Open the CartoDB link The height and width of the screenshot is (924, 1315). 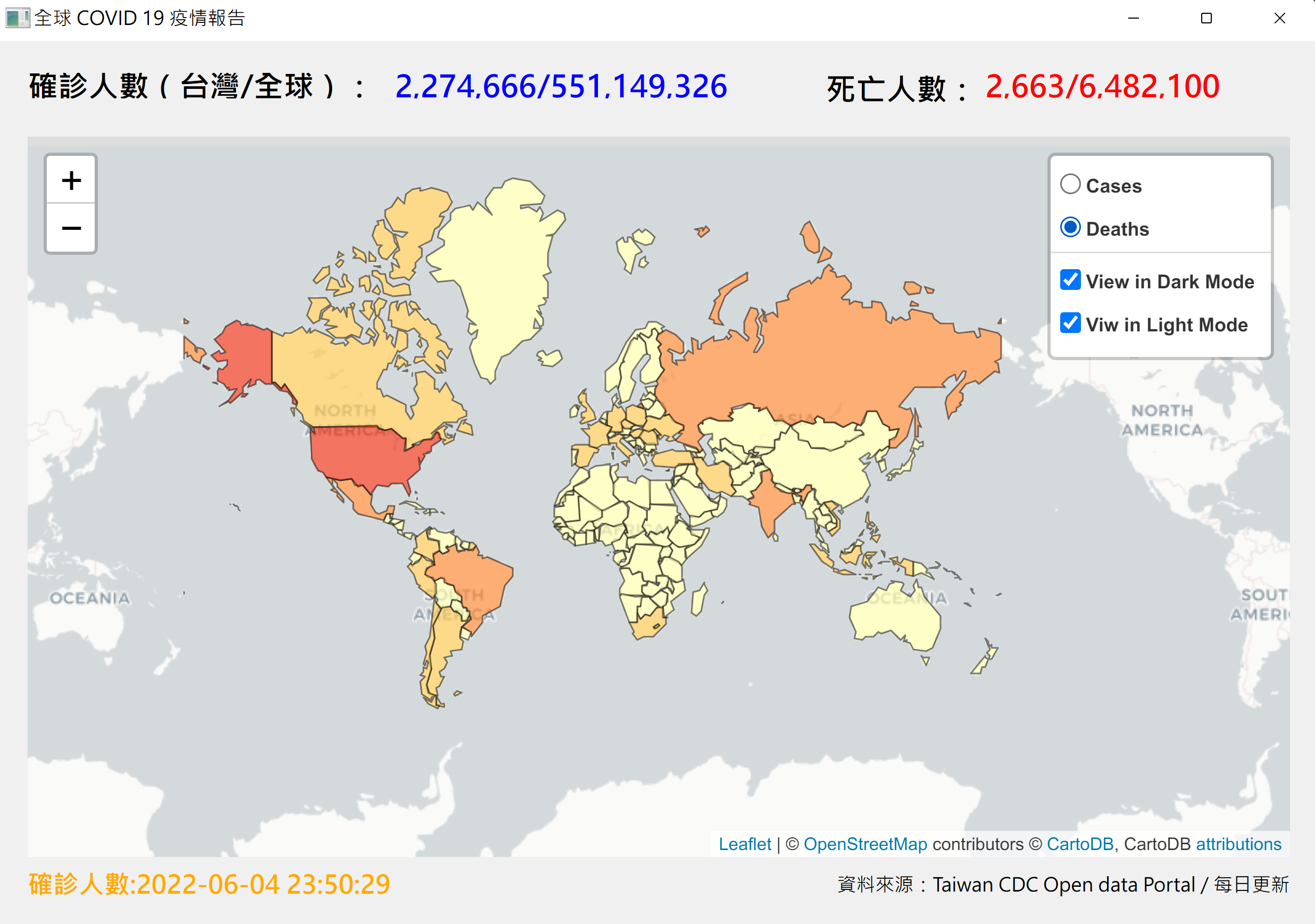tap(1079, 844)
